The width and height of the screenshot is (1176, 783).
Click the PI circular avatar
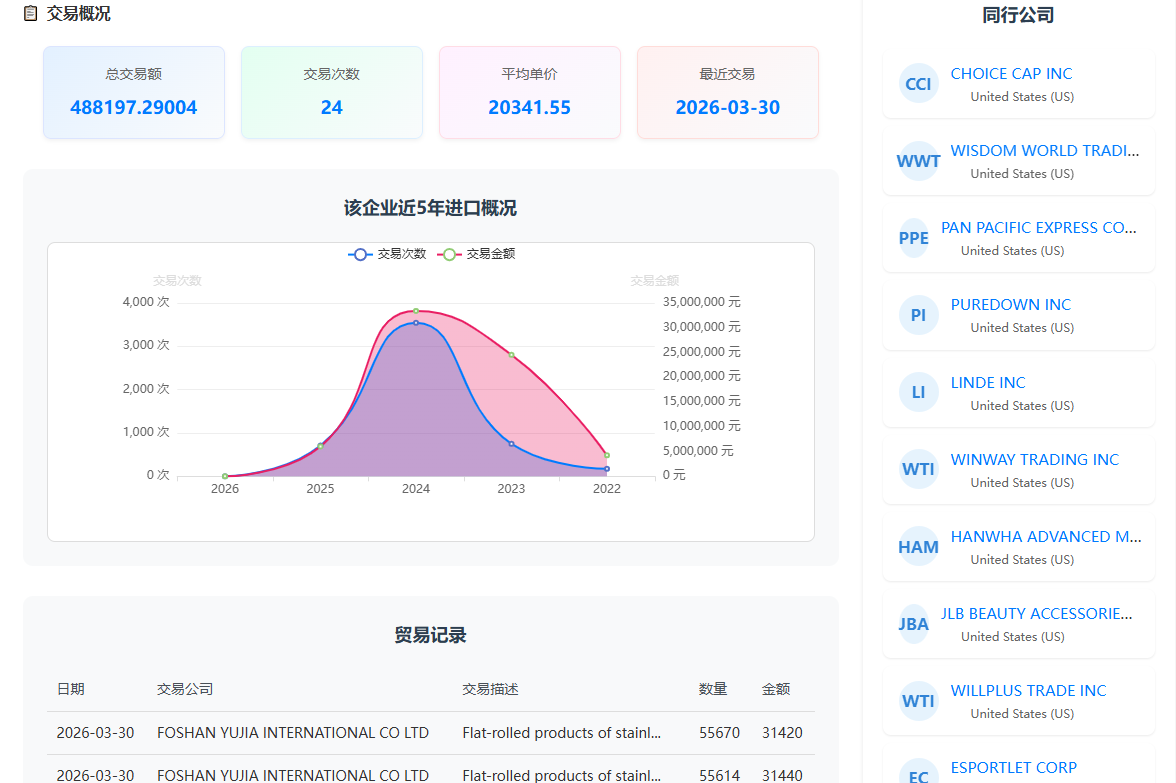(918, 315)
